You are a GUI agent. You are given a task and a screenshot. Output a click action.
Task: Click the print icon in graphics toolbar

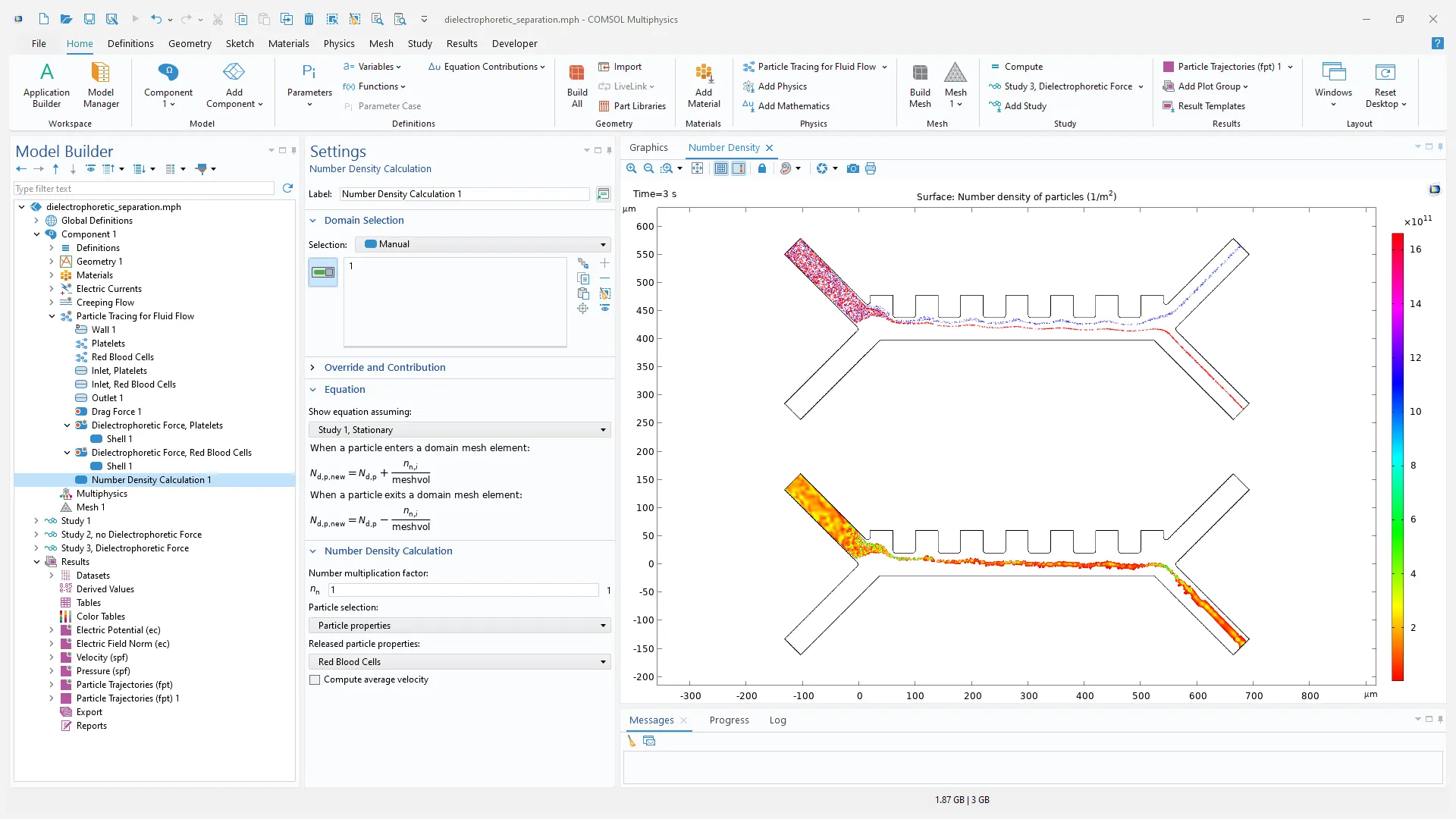click(871, 168)
